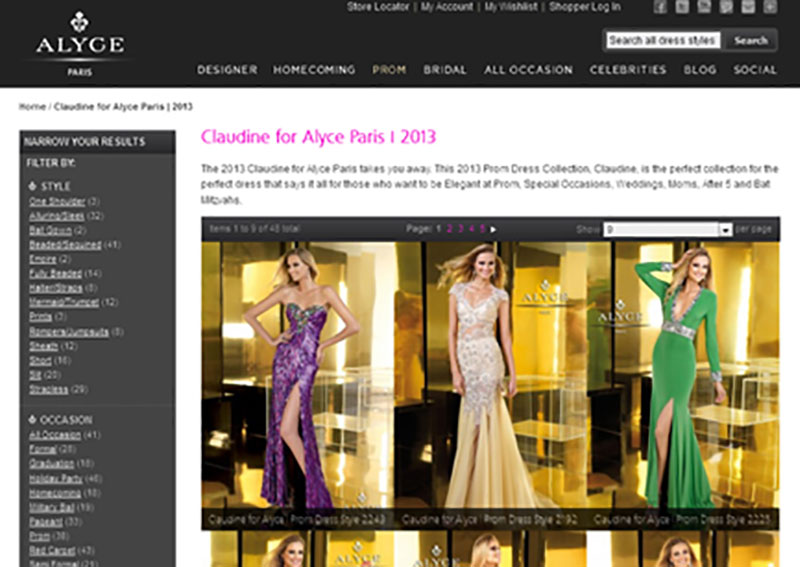The width and height of the screenshot is (800, 567).
Task: Go to next results page arrow
Action: [493, 229]
